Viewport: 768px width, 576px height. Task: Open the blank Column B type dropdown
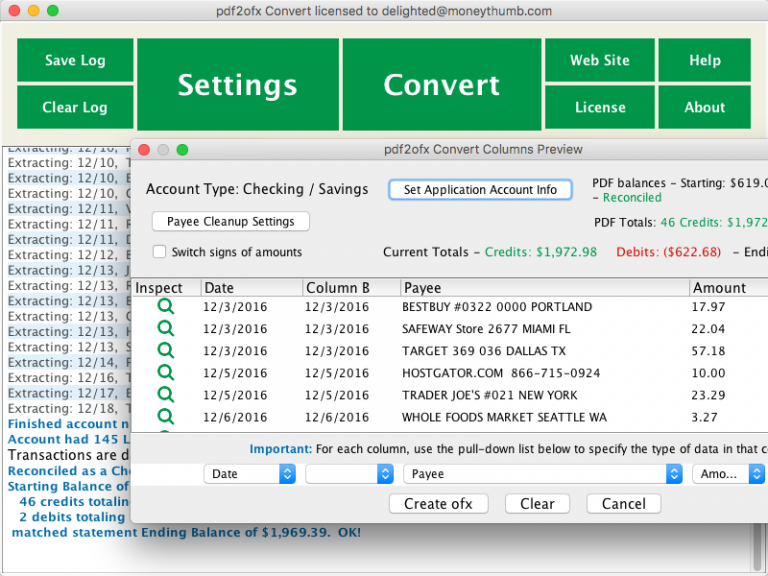point(349,474)
